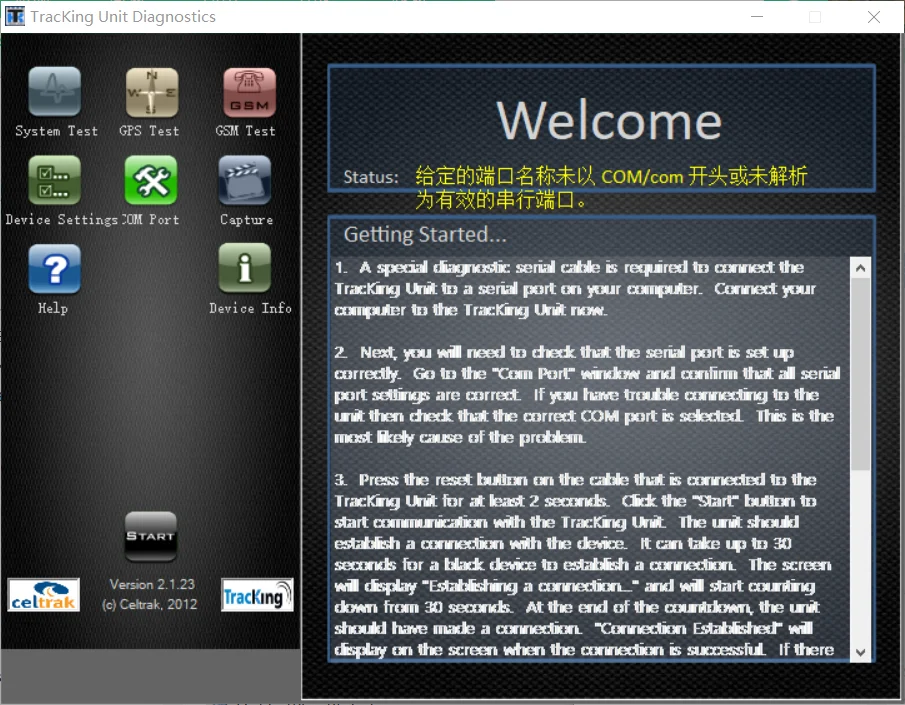
Task: Click the '(c) Celtrak, 2012' text
Action: 149,605
